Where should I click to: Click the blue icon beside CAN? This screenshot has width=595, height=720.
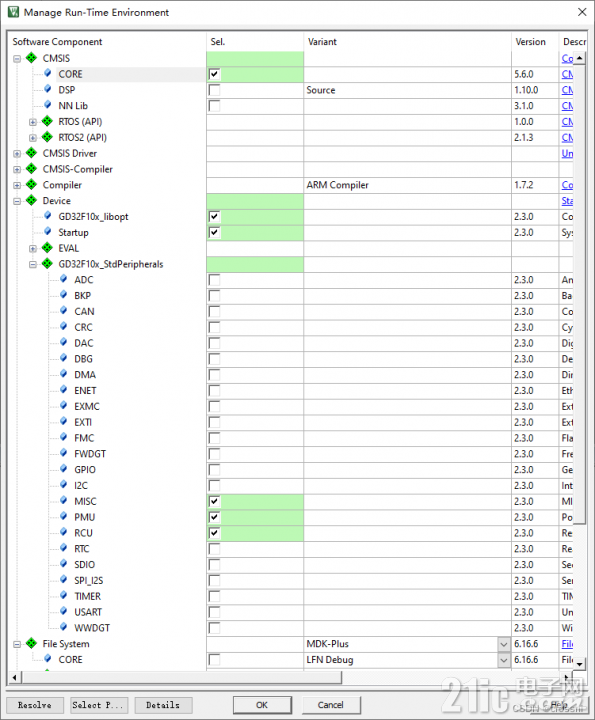pyautogui.click(x=64, y=311)
